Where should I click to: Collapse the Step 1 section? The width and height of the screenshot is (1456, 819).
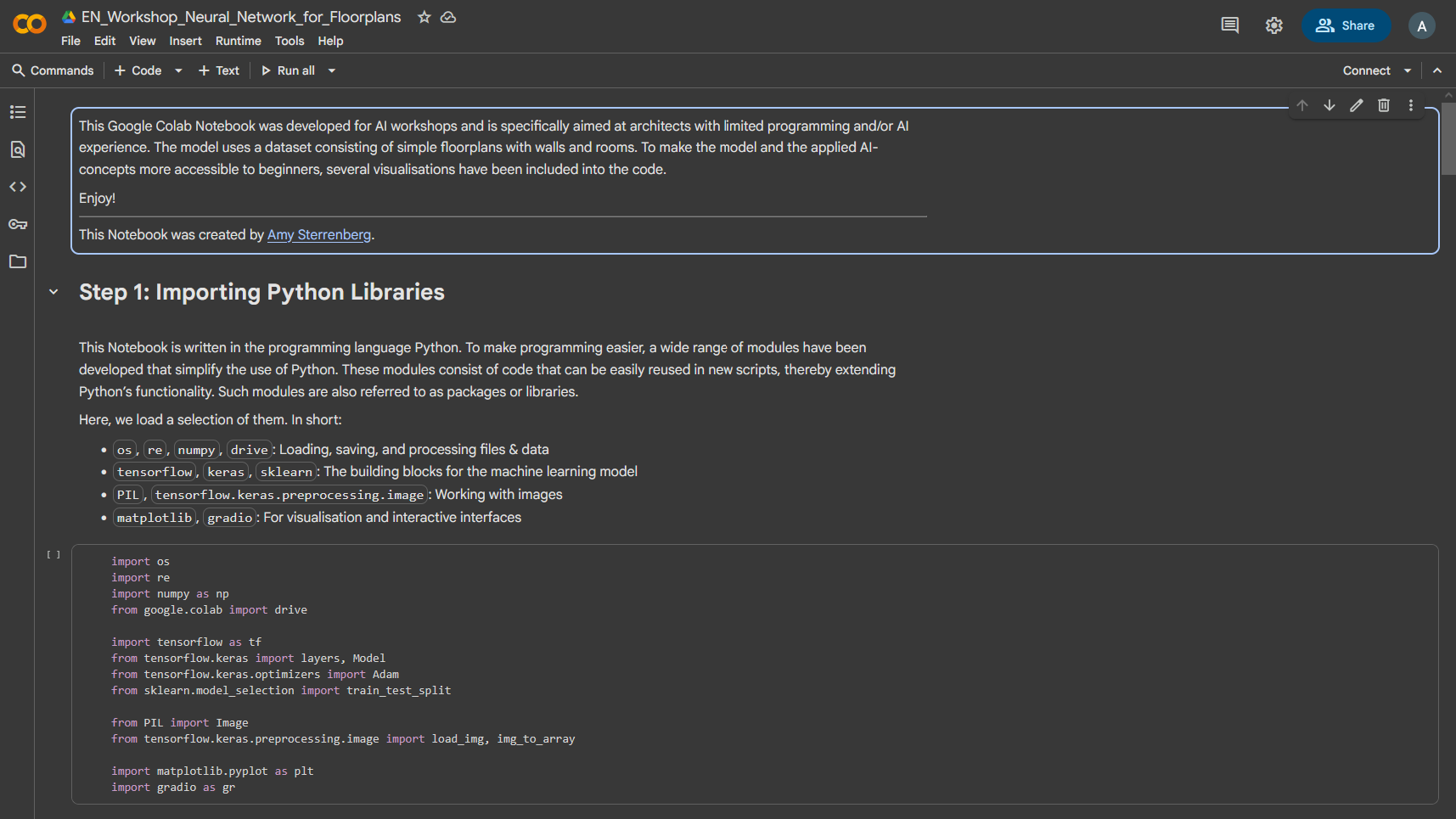click(53, 292)
